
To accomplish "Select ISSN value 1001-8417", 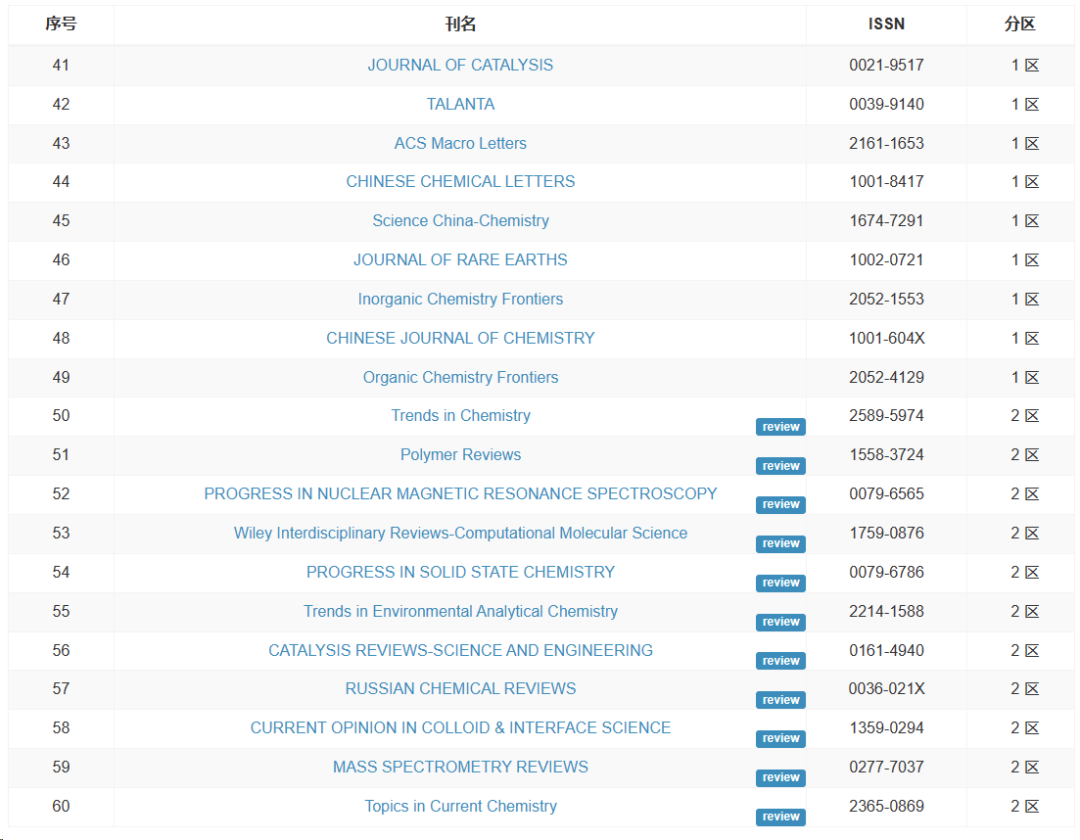I will click(886, 182).
